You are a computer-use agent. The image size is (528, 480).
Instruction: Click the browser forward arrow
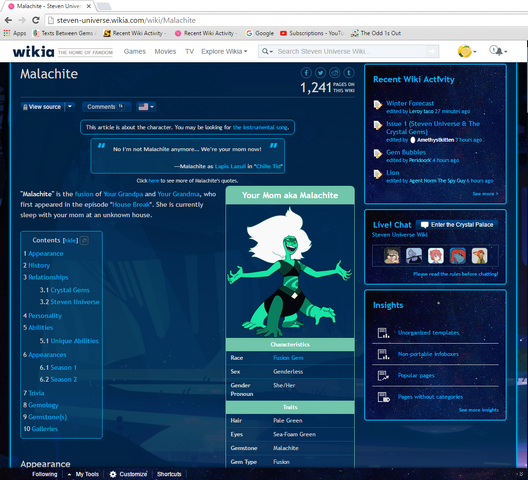(x=22, y=20)
